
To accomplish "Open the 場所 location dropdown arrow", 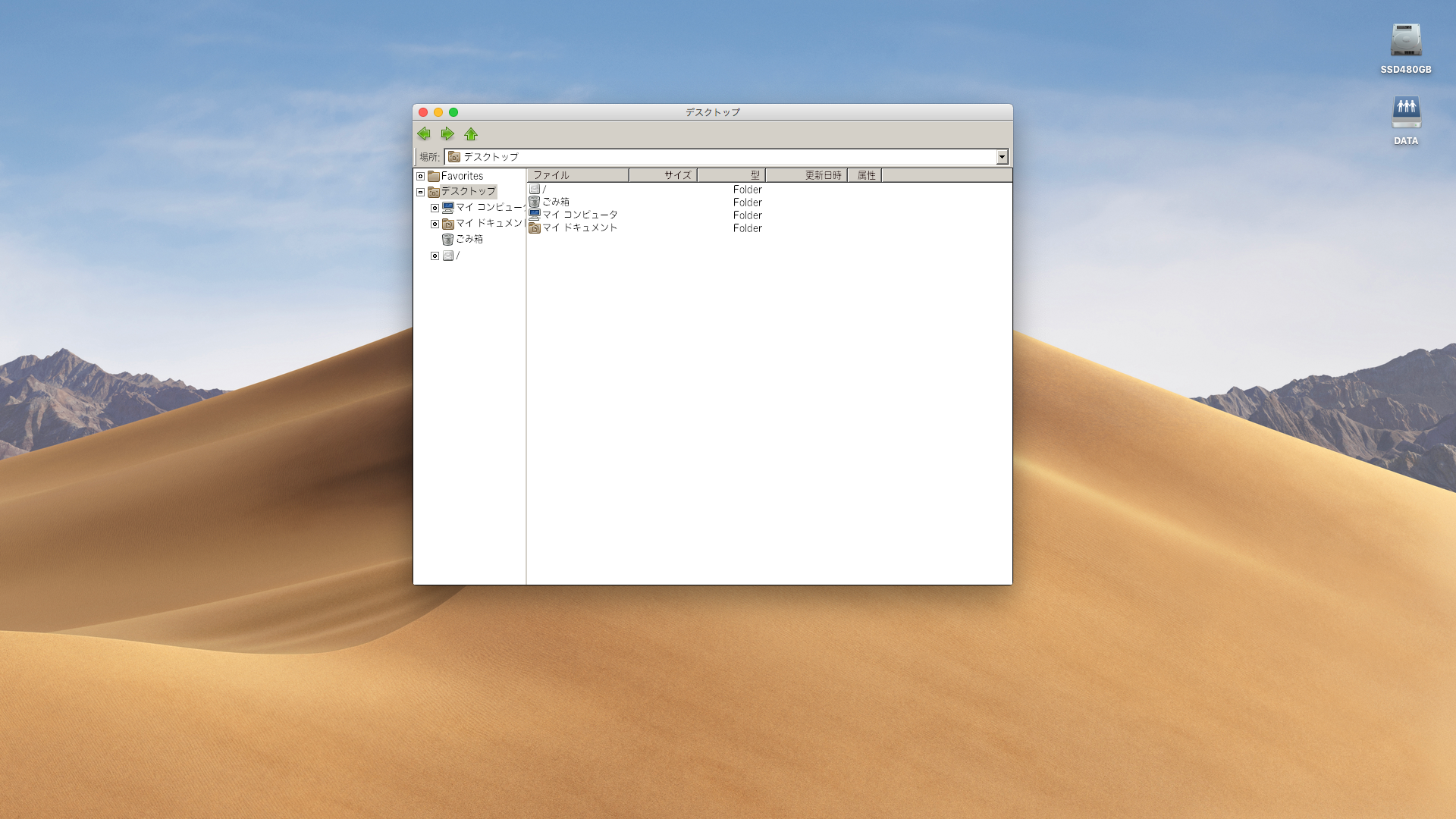I will [x=1002, y=157].
